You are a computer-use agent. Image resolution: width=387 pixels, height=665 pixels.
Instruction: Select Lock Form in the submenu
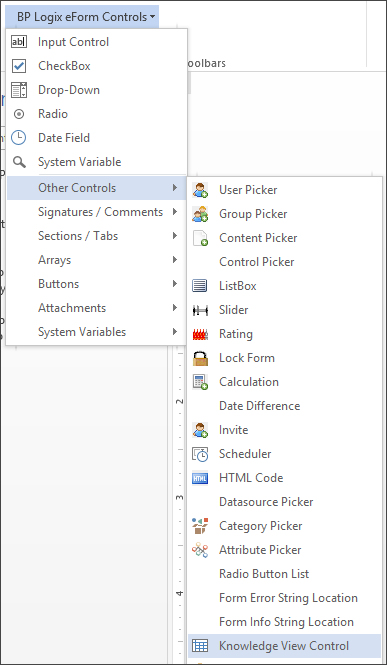(284, 358)
